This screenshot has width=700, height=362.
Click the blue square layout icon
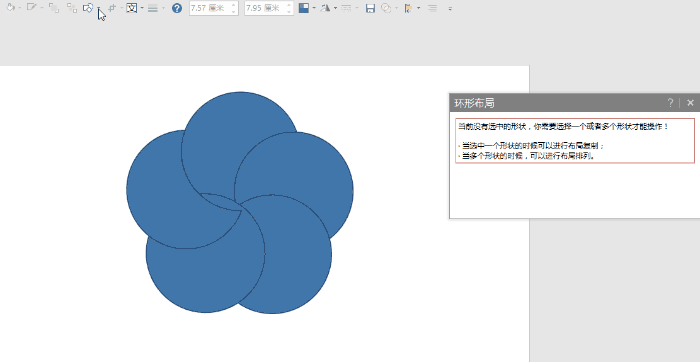tap(304, 8)
